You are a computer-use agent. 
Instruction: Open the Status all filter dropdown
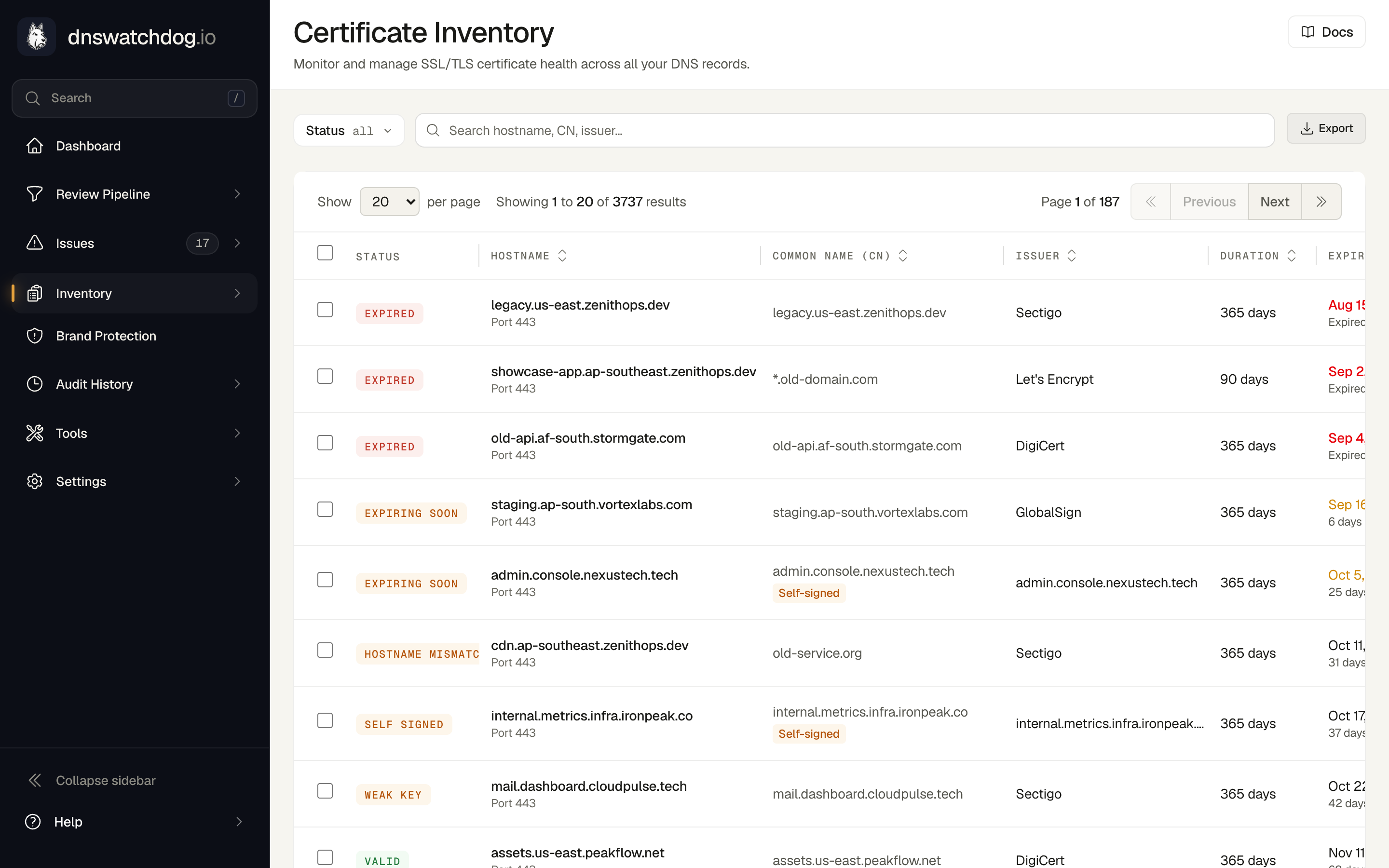tap(349, 130)
